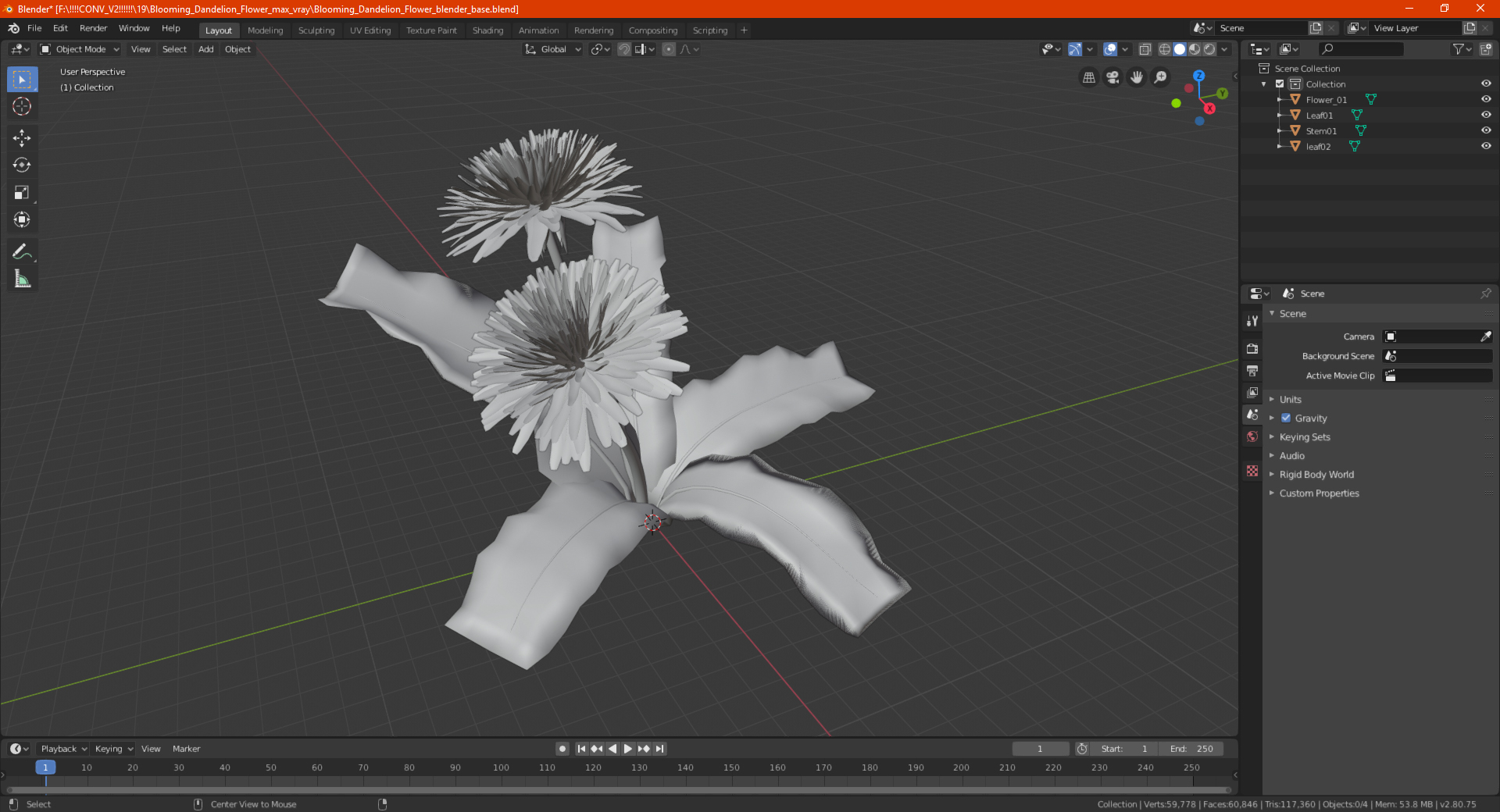This screenshot has width=1500, height=812.
Task: Toggle auto keying record button
Action: pos(562,749)
